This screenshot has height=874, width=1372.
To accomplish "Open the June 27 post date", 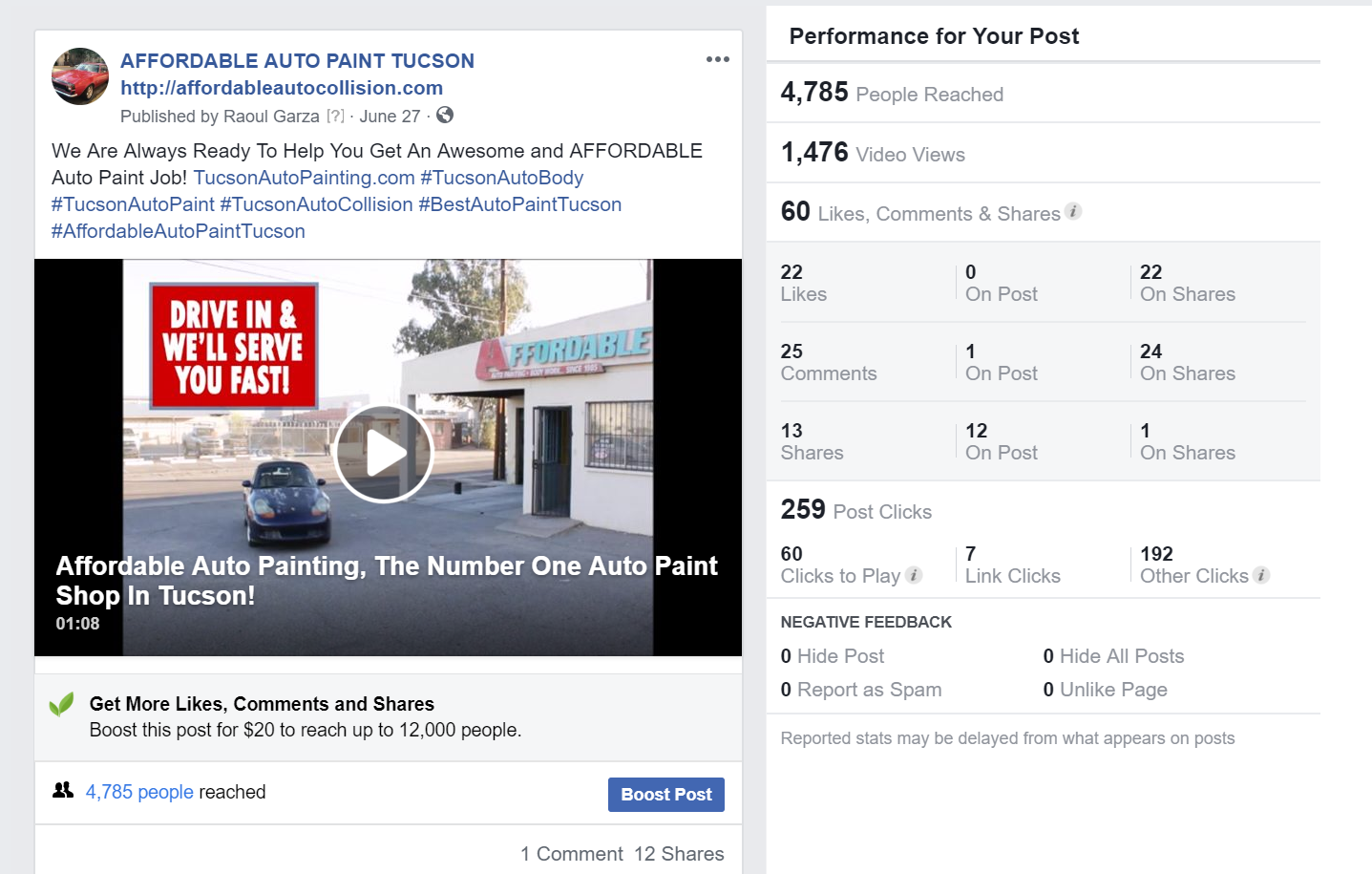I will pos(390,117).
